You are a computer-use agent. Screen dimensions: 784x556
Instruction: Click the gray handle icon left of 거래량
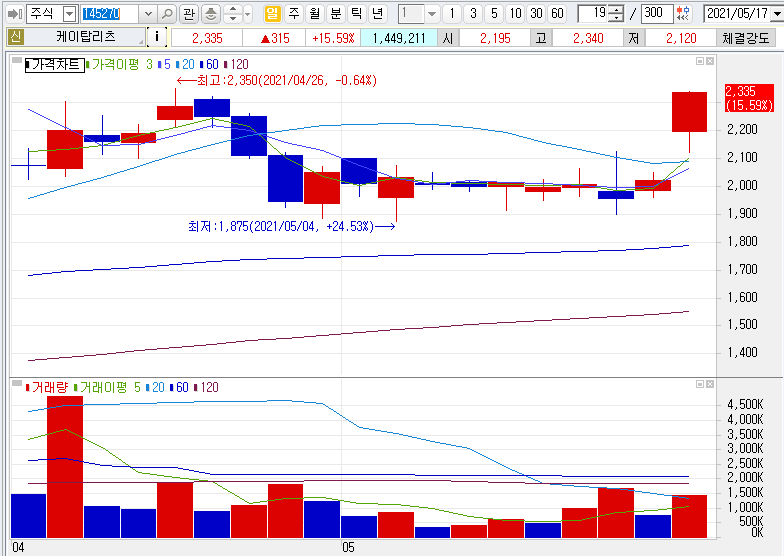(x=17, y=384)
